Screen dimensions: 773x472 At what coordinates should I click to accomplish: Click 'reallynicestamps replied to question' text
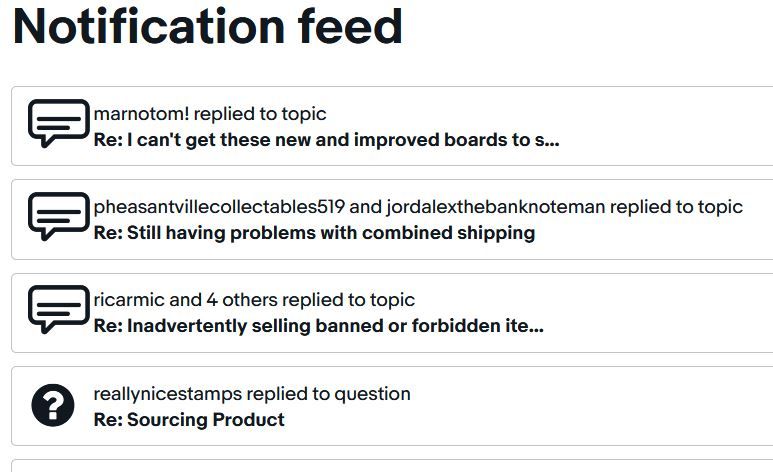[252, 394]
